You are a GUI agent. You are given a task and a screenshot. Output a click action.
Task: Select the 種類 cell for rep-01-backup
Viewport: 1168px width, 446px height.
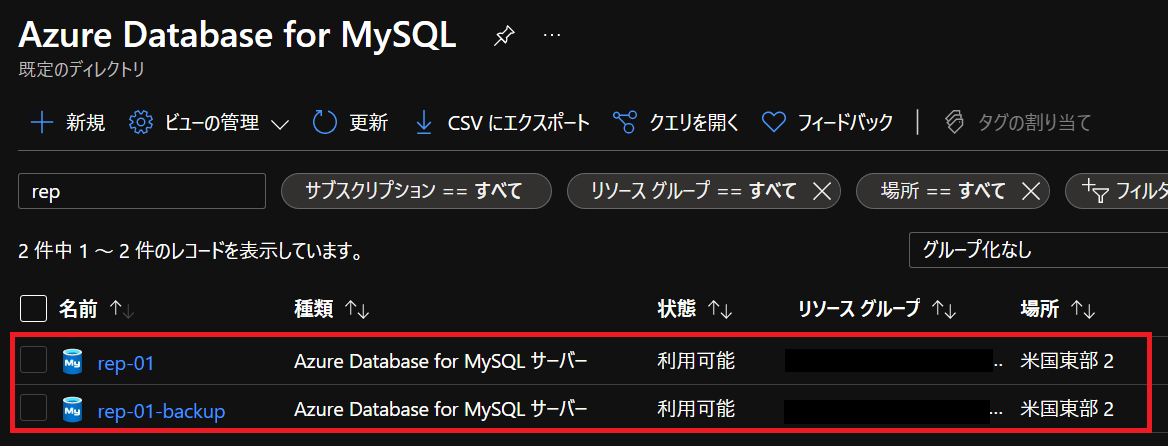(441, 409)
